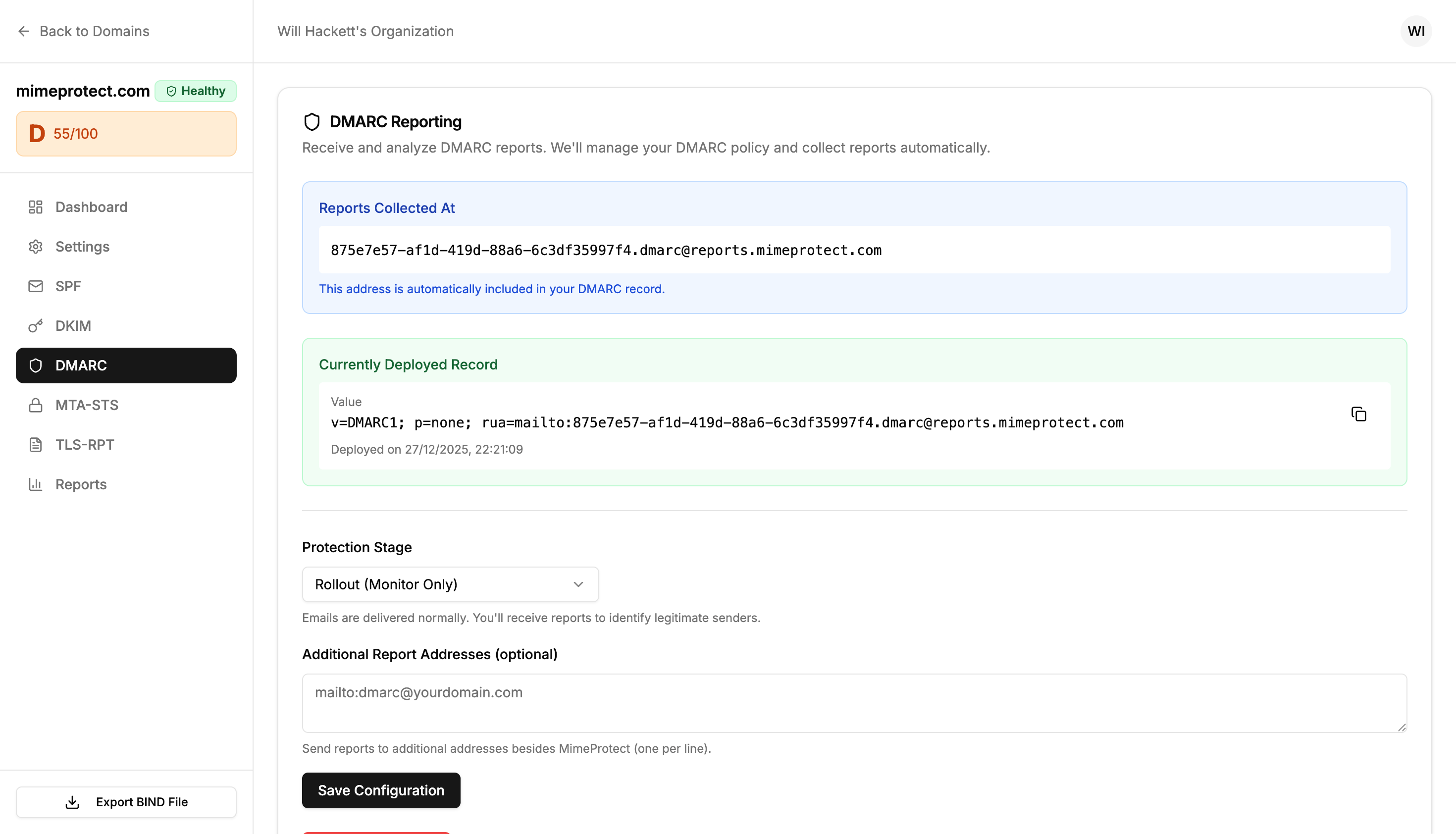Click the DKIM key icon
Viewport: 1456px width, 834px height.
click(36, 326)
